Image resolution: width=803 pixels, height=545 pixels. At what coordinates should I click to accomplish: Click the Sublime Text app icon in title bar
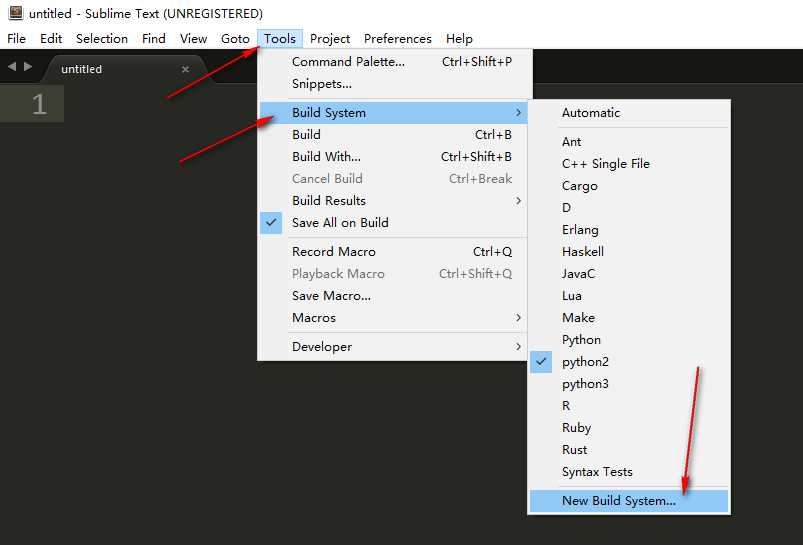(x=14, y=13)
